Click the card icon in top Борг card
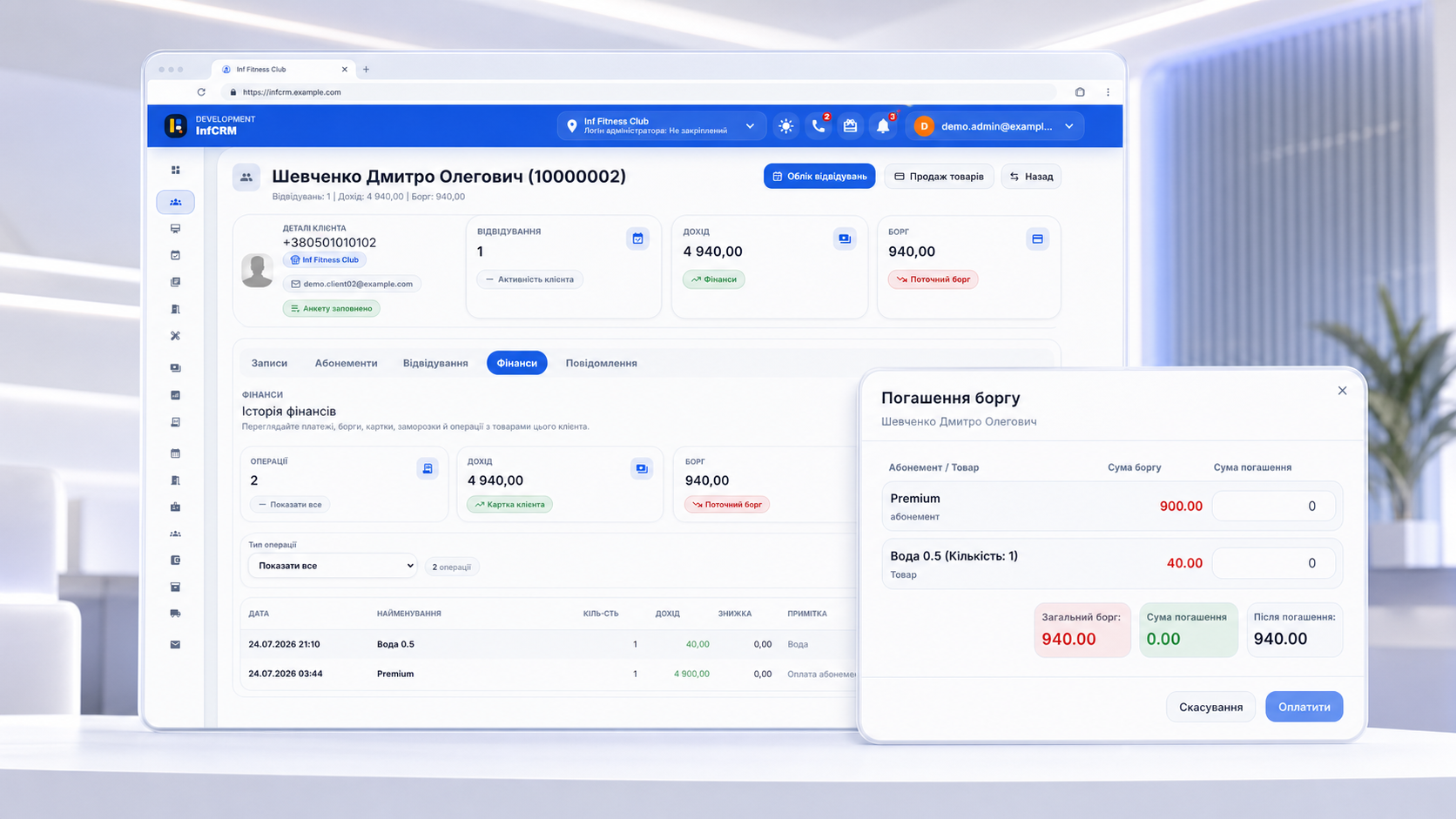Viewport: 1456px width, 819px height. tap(1037, 238)
